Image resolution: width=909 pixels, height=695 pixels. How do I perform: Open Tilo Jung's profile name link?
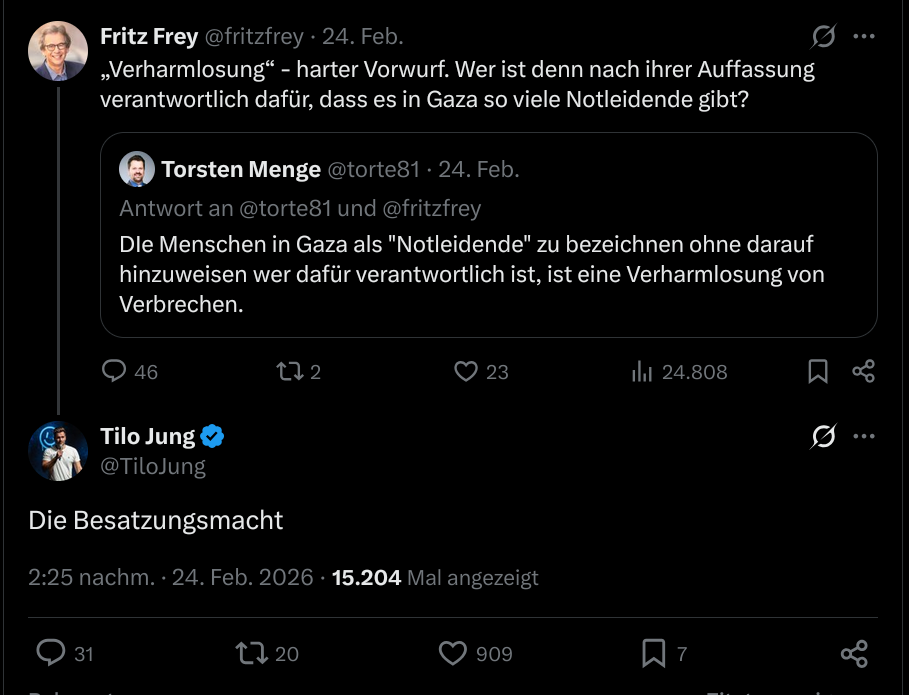pos(149,436)
